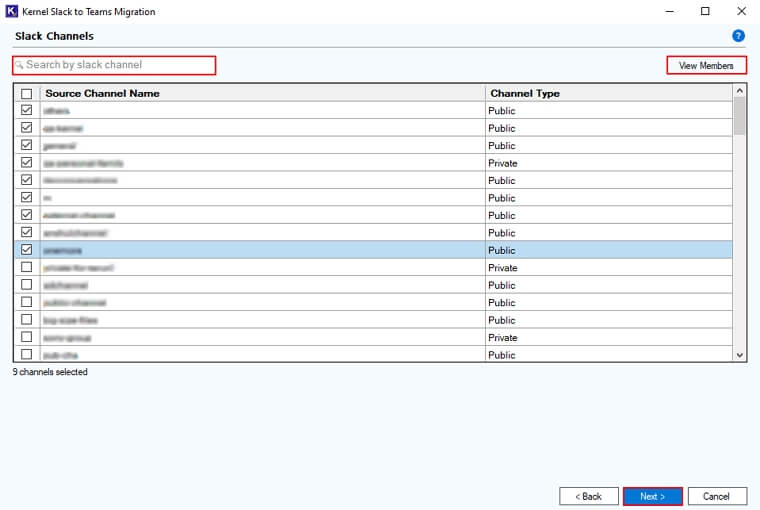Check the first unchecked Private row's checkbox
760x510 pixels.
pos(27,267)
